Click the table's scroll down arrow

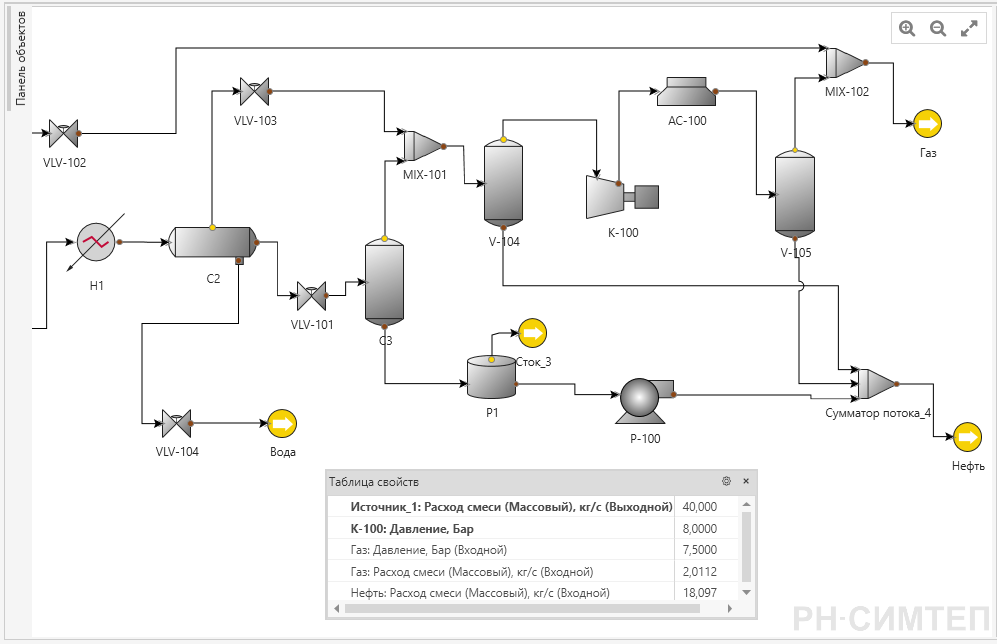(x=746, y=592)
